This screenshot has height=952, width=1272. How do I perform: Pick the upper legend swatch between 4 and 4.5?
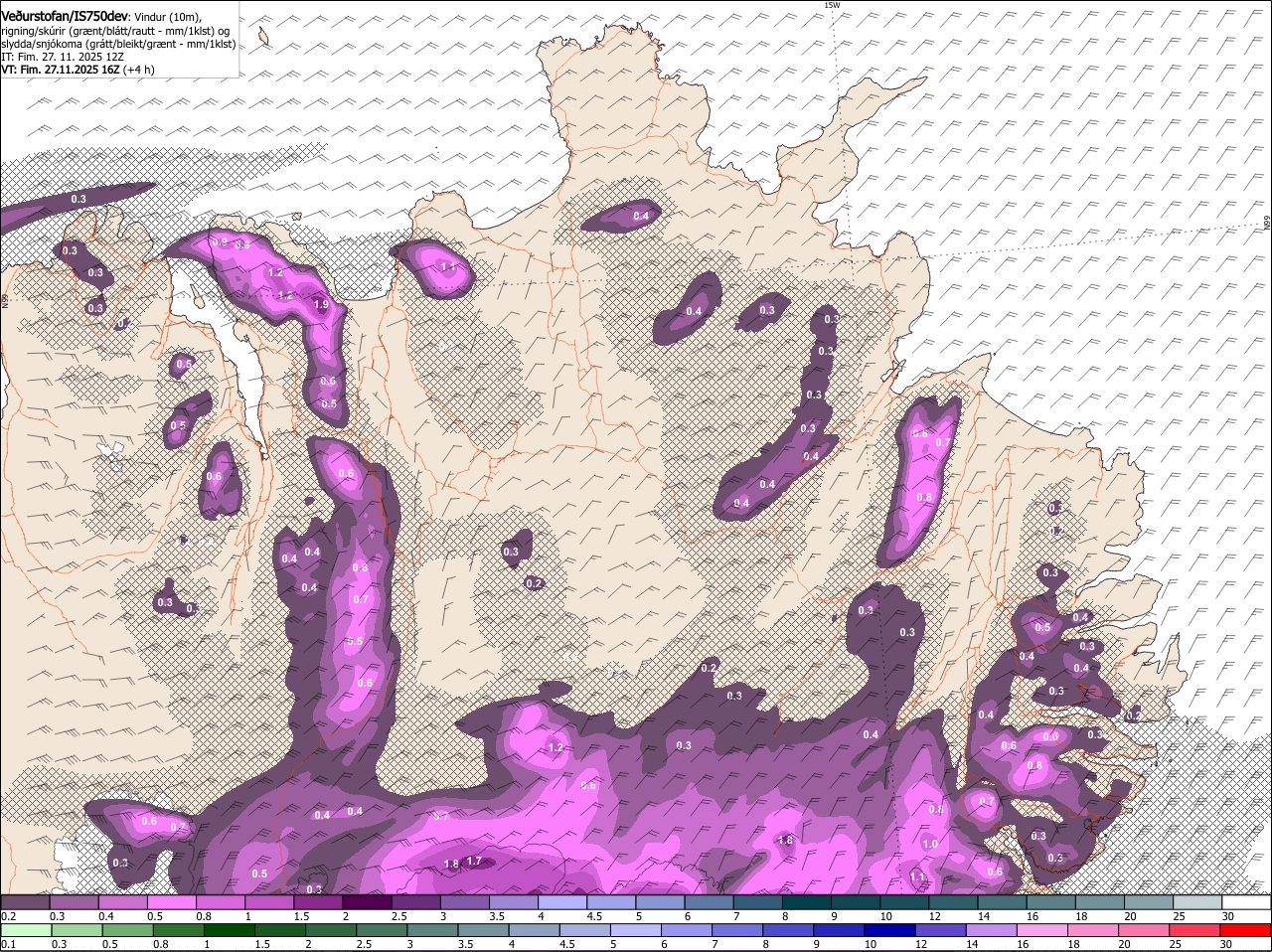click(563, 901)
